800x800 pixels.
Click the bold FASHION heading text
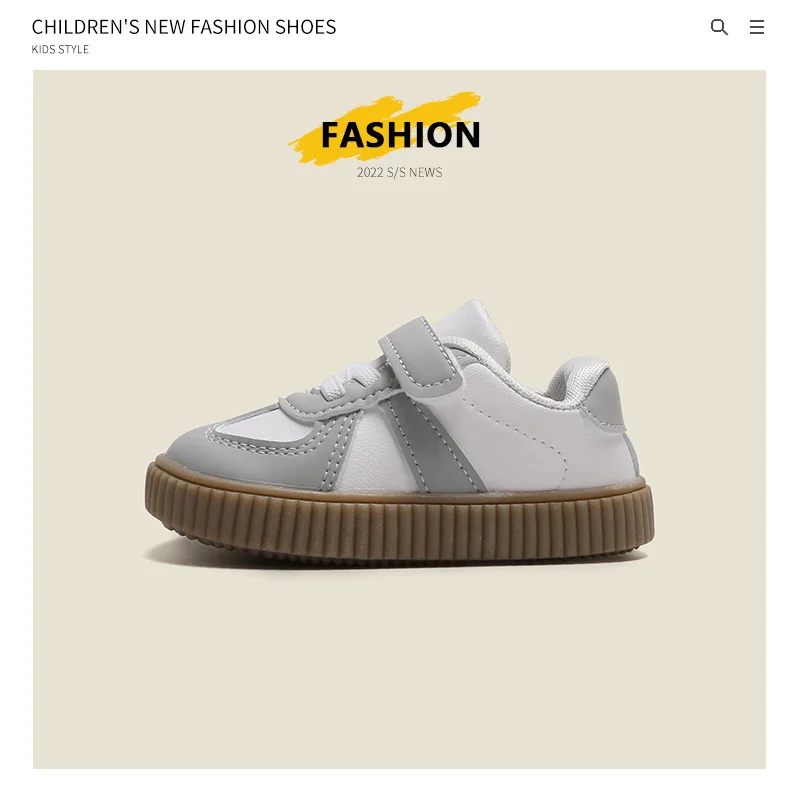click(x=401, y=135)
